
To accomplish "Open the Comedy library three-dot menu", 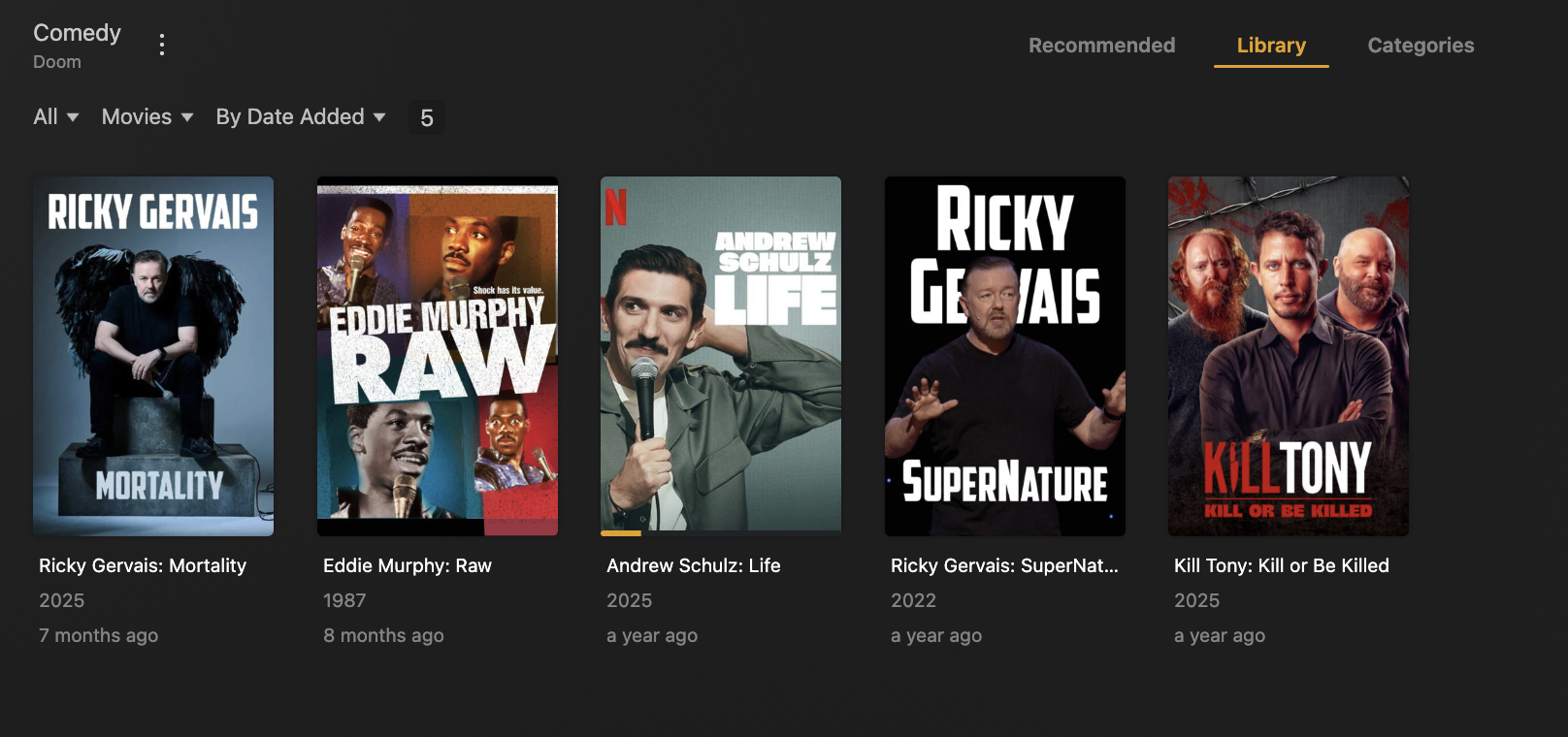I will point(162,45).
